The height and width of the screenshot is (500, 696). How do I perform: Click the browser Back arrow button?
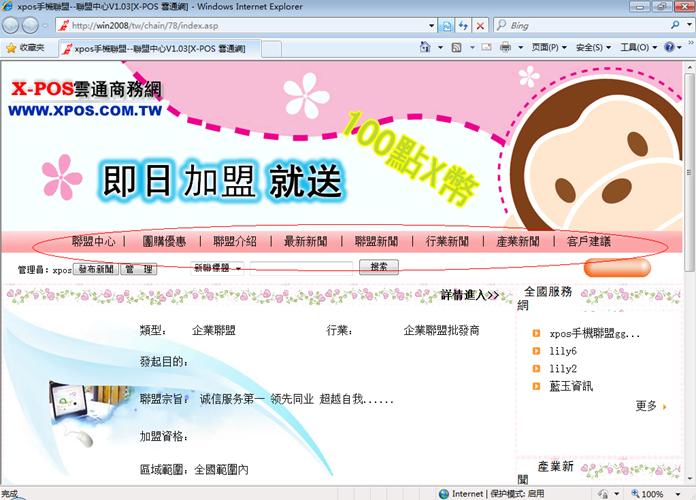pos(15,23)
